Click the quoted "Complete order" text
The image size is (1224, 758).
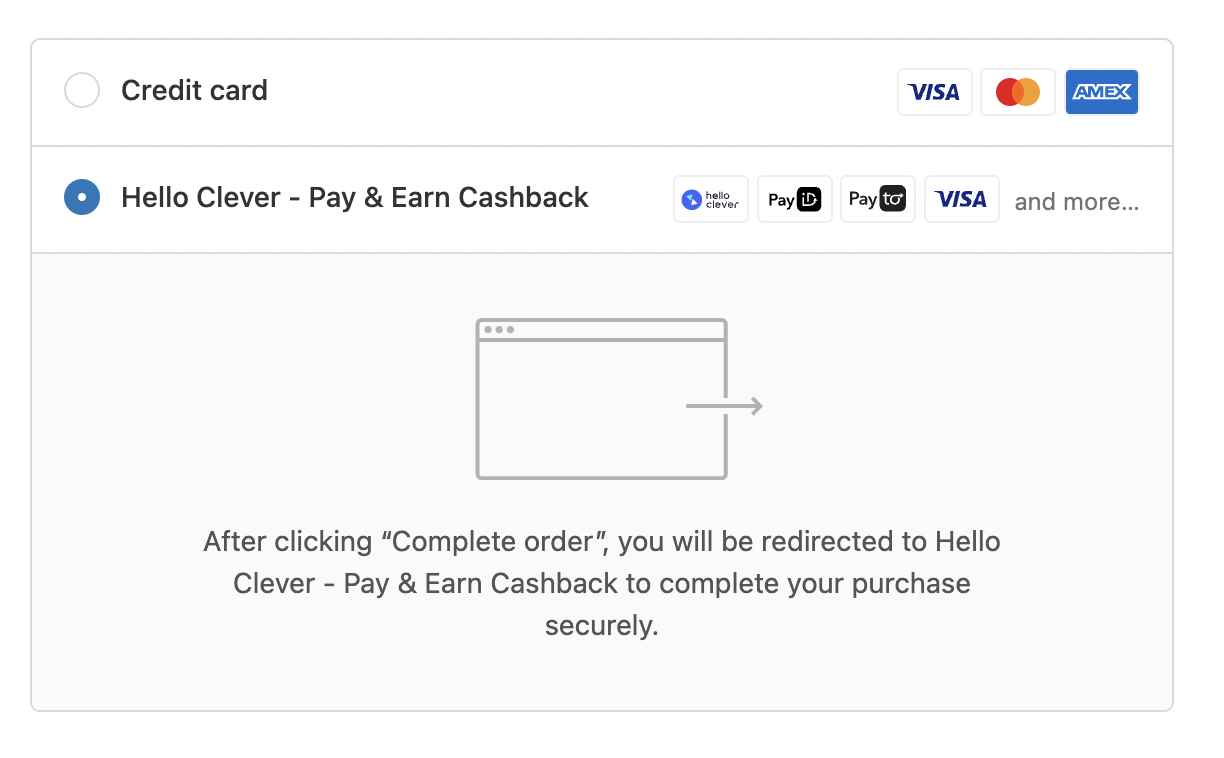tap(496, 542)
